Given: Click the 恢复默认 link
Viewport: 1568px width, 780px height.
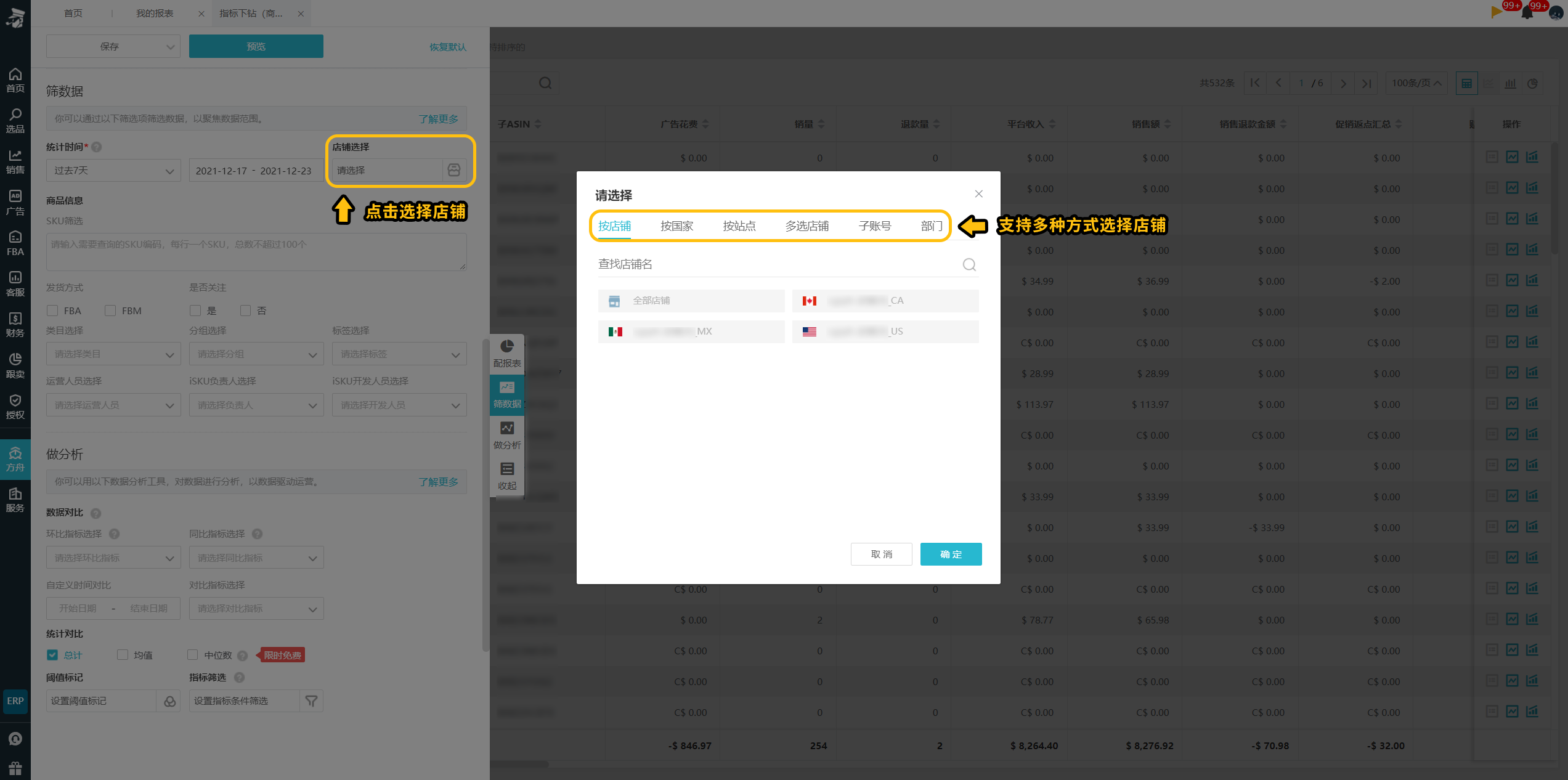Looking at the screenshot, I should click(448, 47).
